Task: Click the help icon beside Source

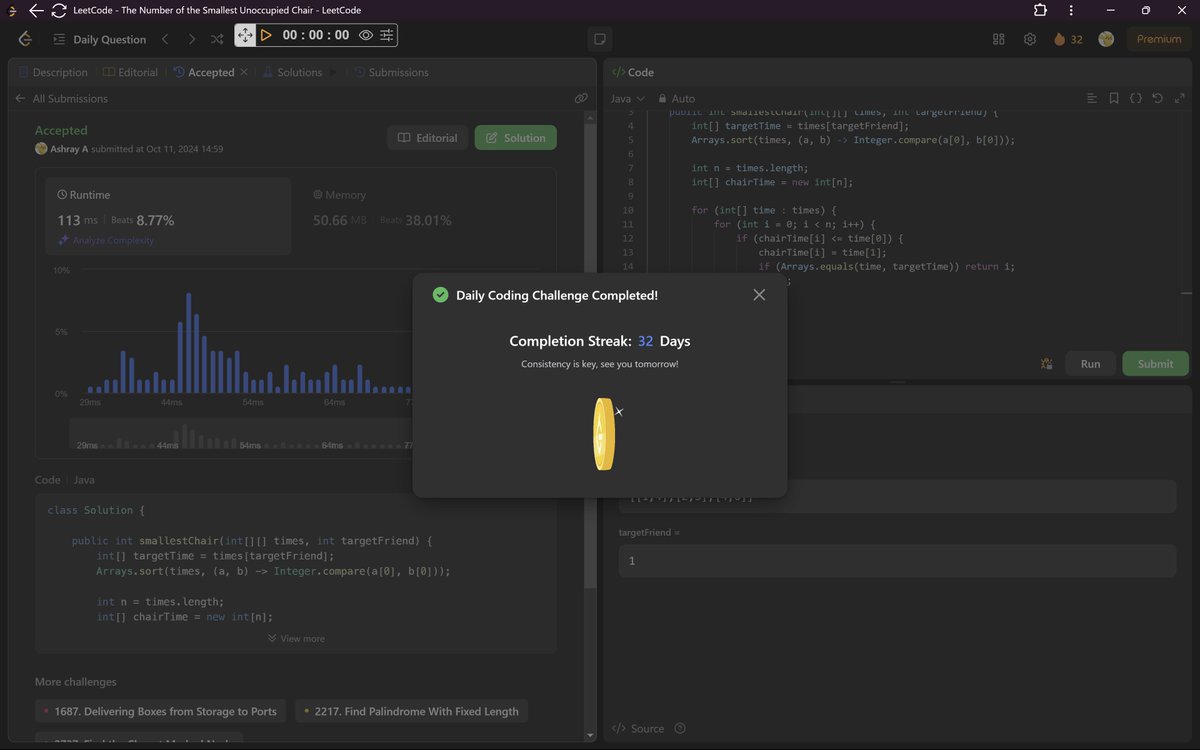Action: (x=681, y=728)
